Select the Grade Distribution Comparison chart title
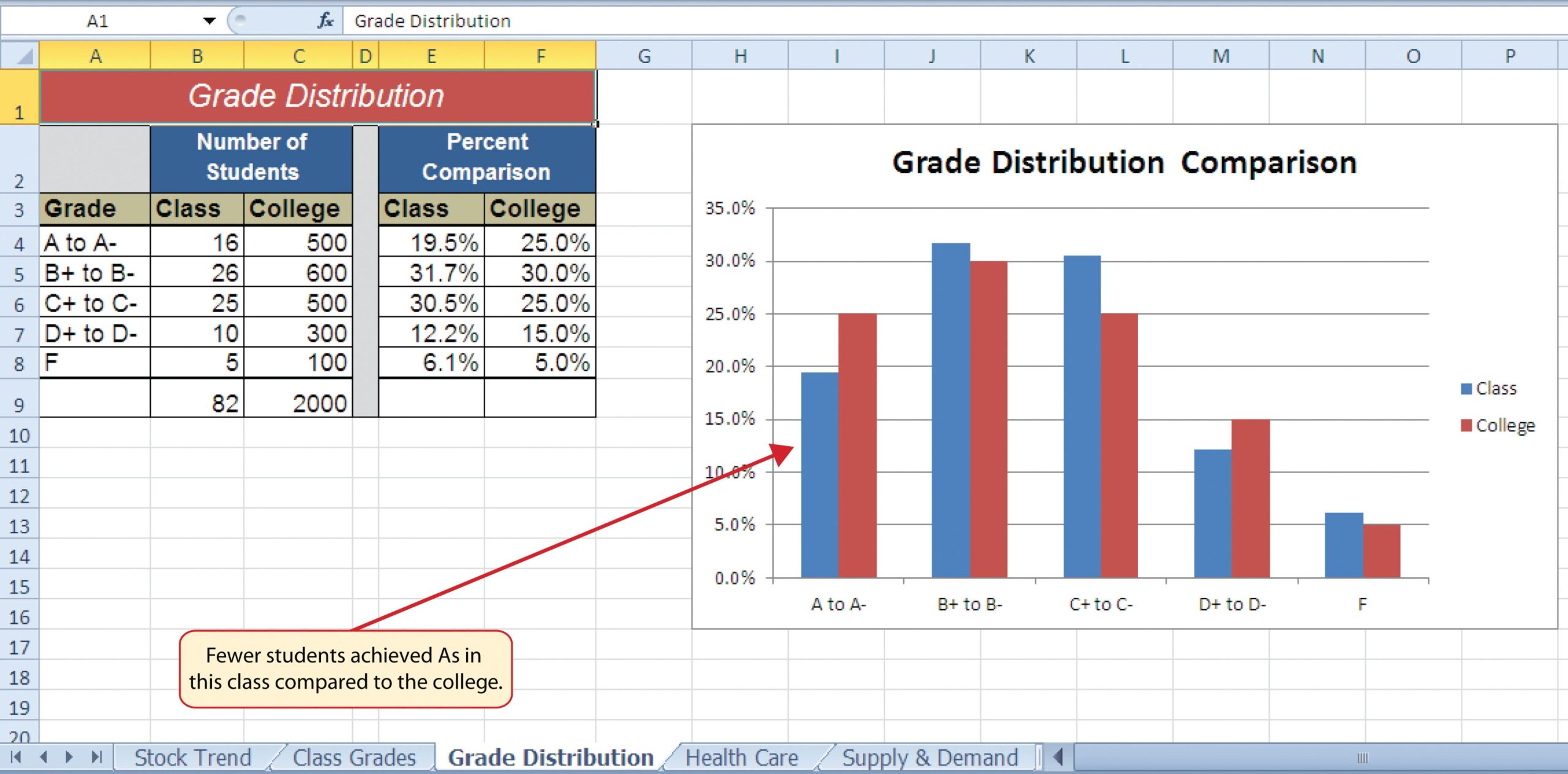This screenshot has width=1568, height=774. 1124,163
